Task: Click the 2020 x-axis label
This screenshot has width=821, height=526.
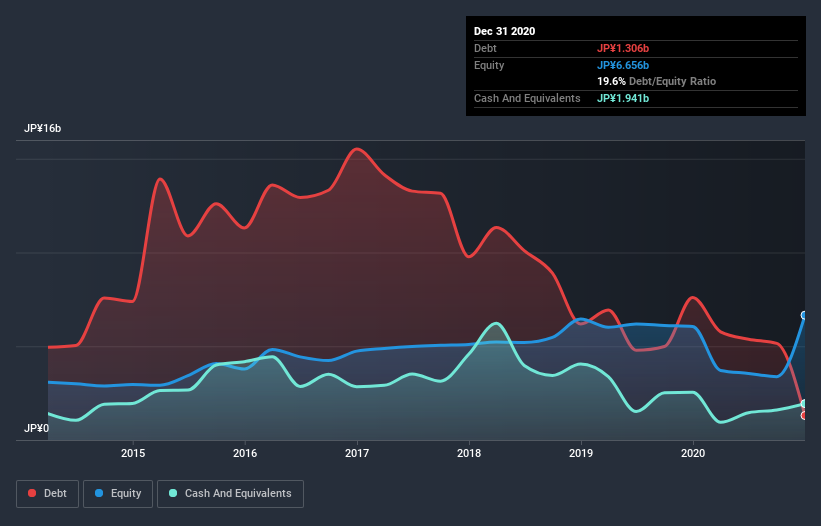Action: tap(693, 453)
